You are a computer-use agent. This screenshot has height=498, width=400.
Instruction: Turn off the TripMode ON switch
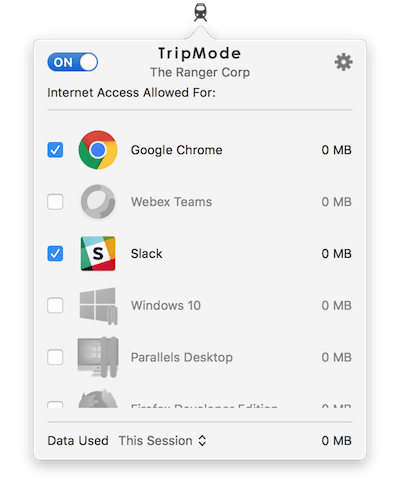(x=73, y=62)
